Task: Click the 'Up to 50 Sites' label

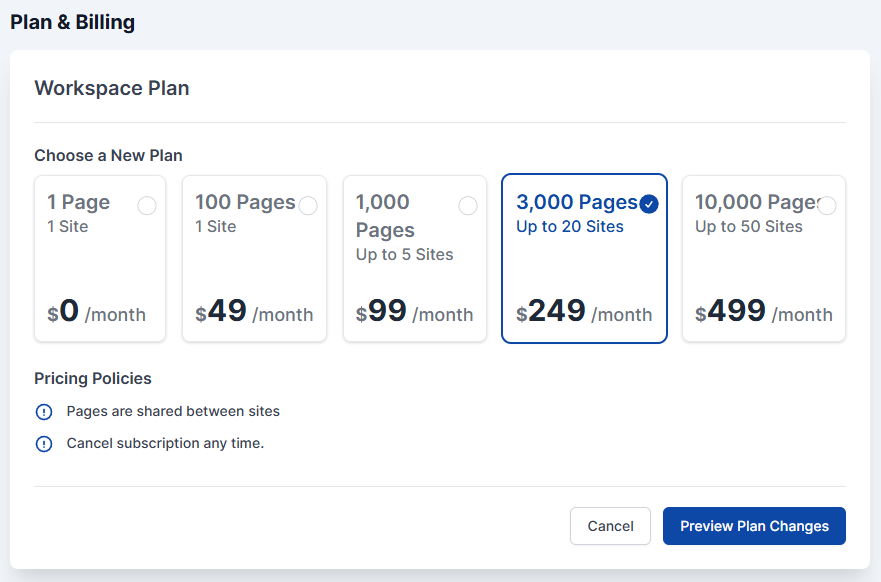Action: coord(748,227)
